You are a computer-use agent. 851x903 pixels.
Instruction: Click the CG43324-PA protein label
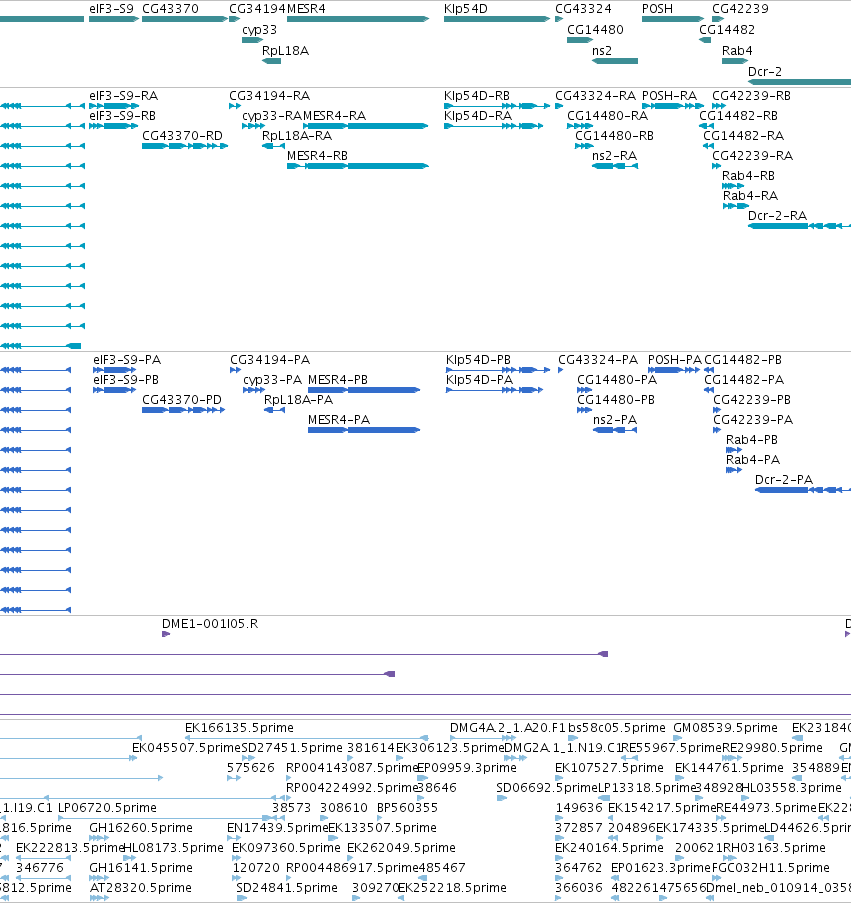[598, 360]
